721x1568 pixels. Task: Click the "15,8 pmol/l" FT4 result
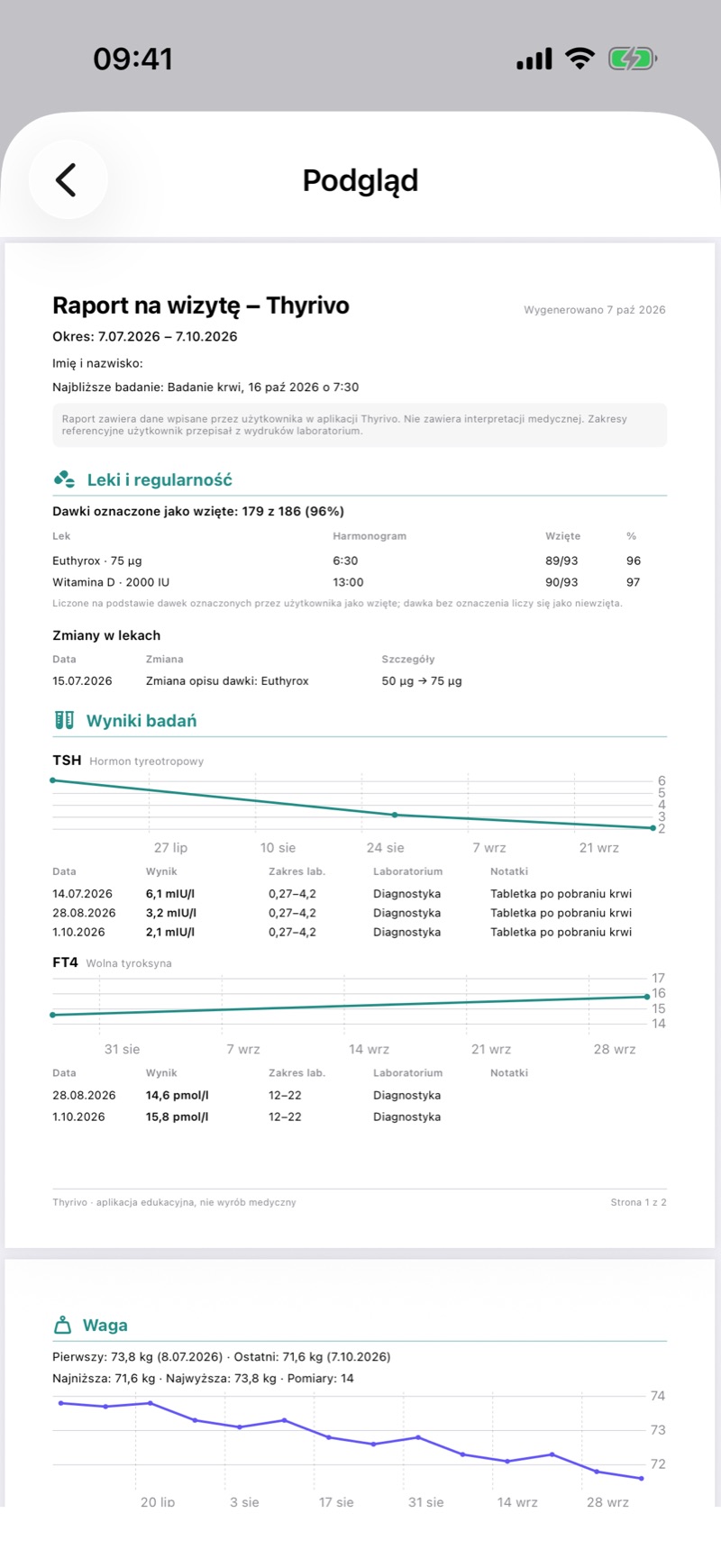(x=177, y=1117)
